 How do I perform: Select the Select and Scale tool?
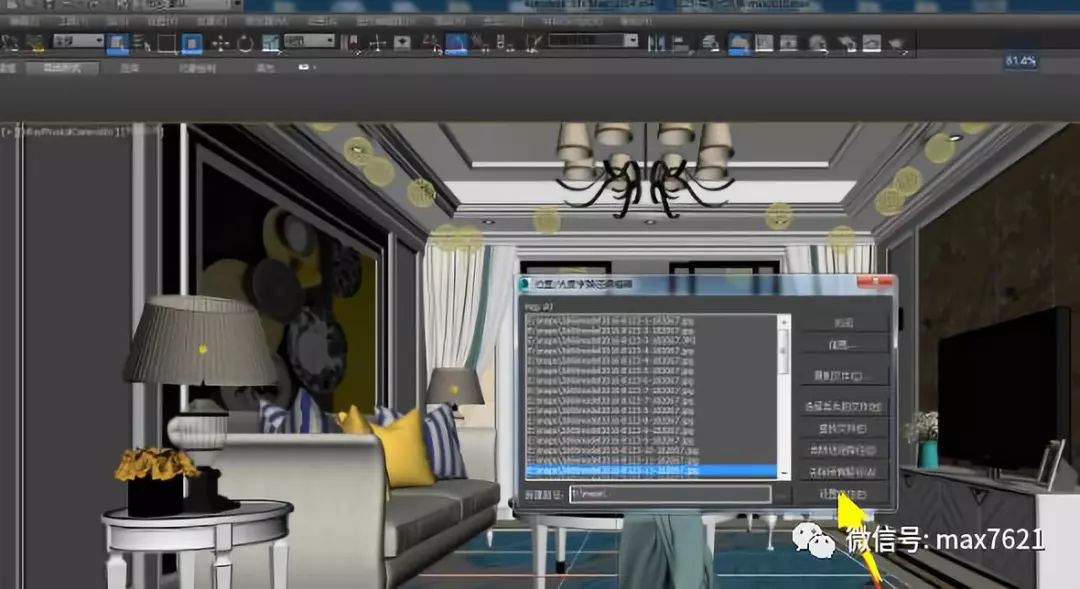[x=270, y=40]
